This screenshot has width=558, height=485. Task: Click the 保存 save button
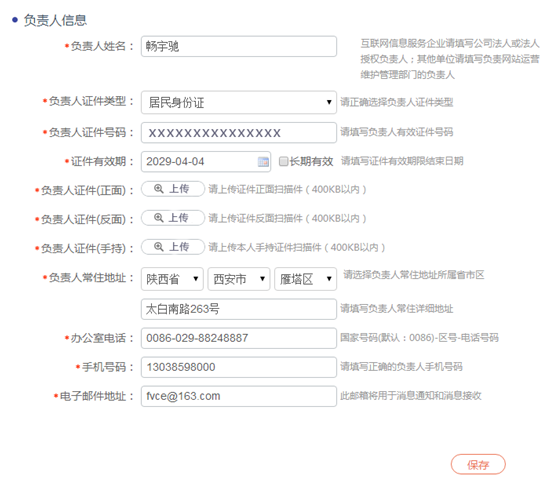pyautogui.click(x=478, y=464)
